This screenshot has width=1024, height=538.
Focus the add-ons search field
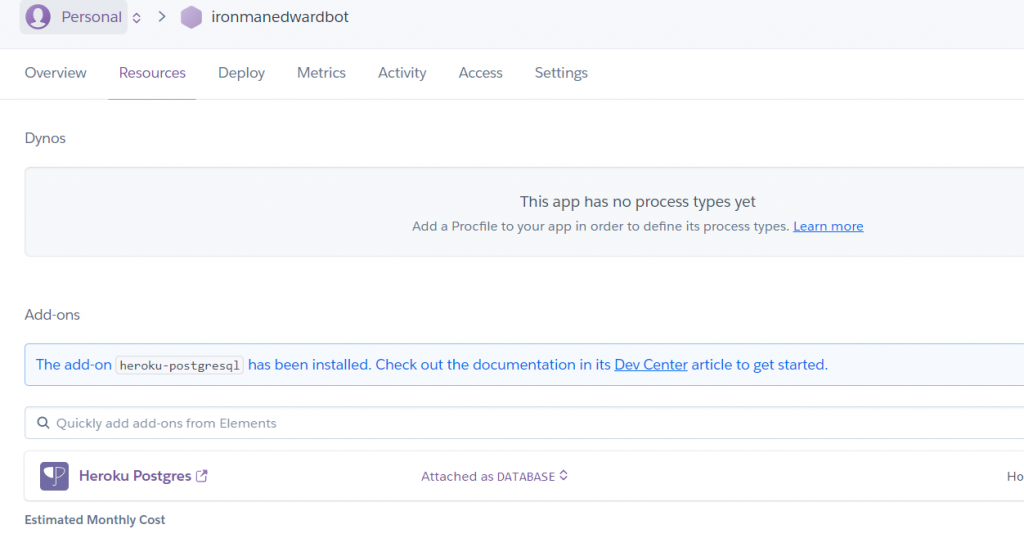pos(524,423)
